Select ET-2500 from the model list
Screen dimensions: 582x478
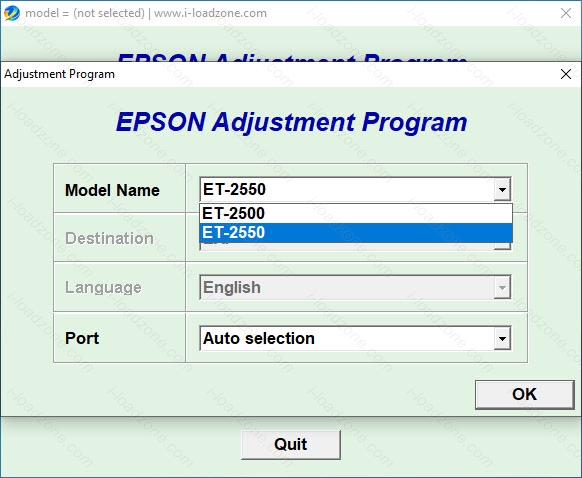pos(356,213)
